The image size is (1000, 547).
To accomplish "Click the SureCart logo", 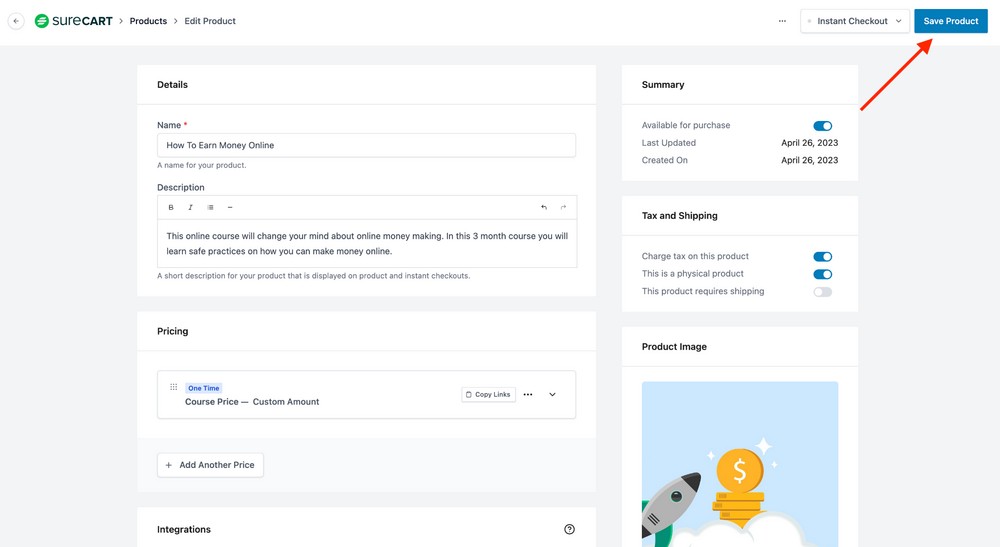I will 73,21.
